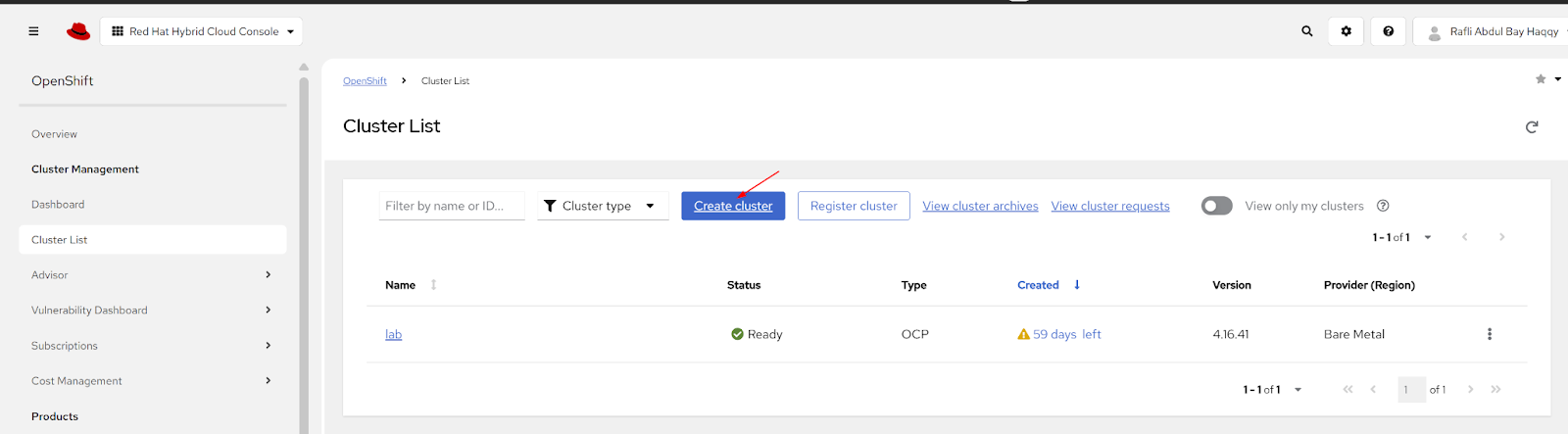Go to previous page in bottom pagination
This screenshot has height=434, width=1568.
point(1373,390)
